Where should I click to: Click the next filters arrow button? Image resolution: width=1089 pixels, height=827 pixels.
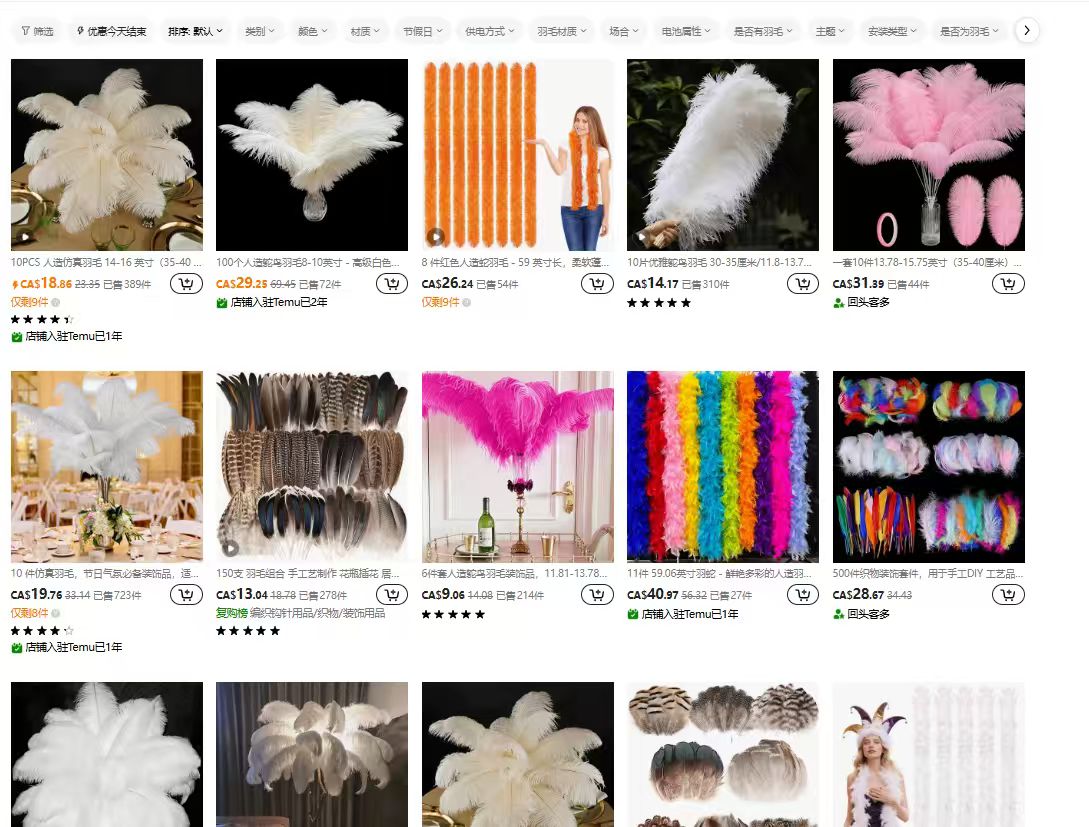[1026, 31]
